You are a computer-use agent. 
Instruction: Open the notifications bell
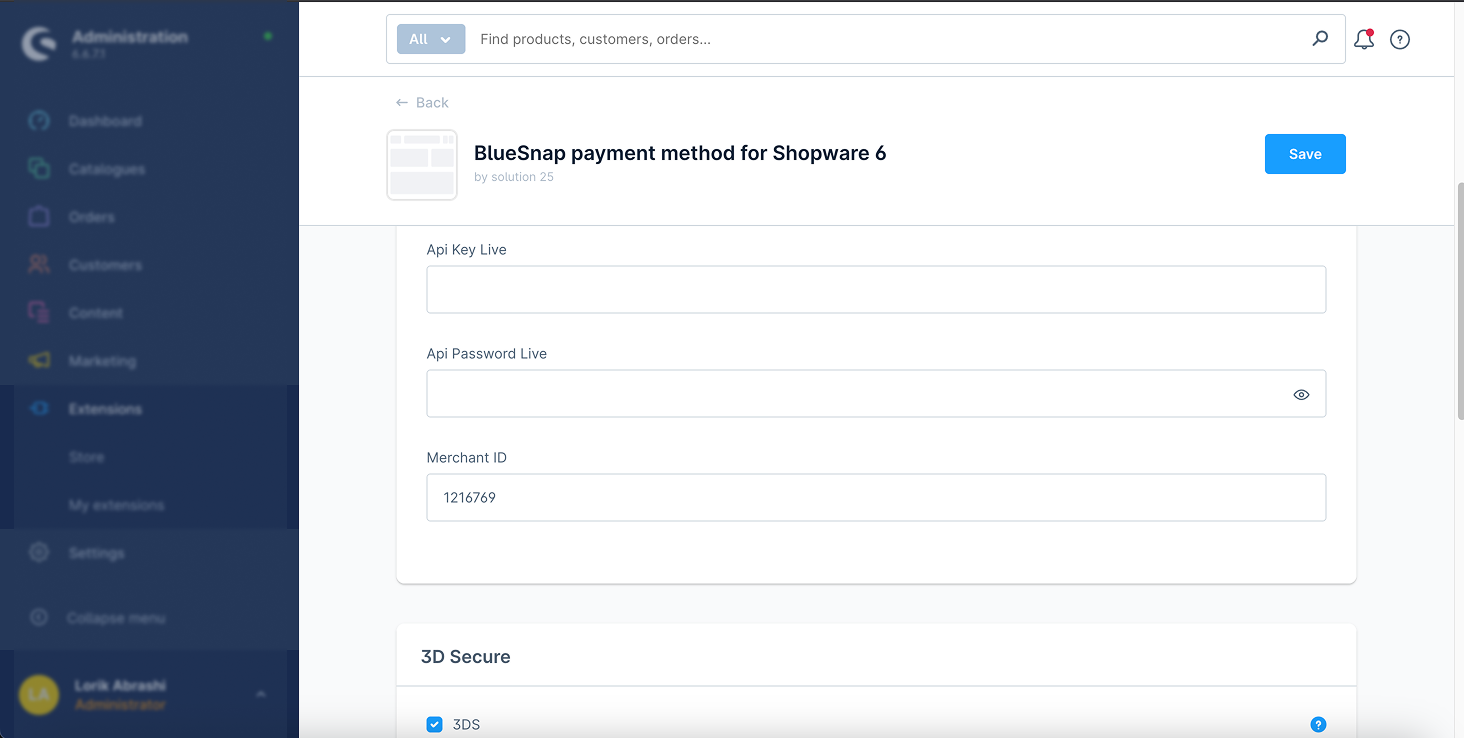1363,40
